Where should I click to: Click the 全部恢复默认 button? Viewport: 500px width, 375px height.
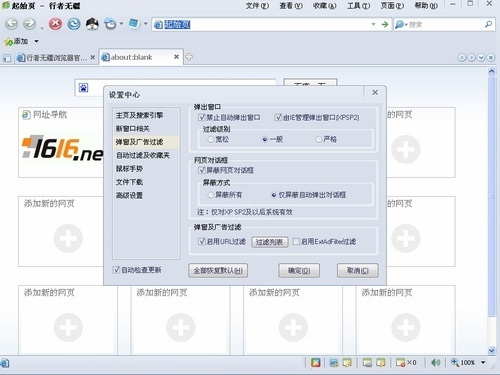pos(218,270)
